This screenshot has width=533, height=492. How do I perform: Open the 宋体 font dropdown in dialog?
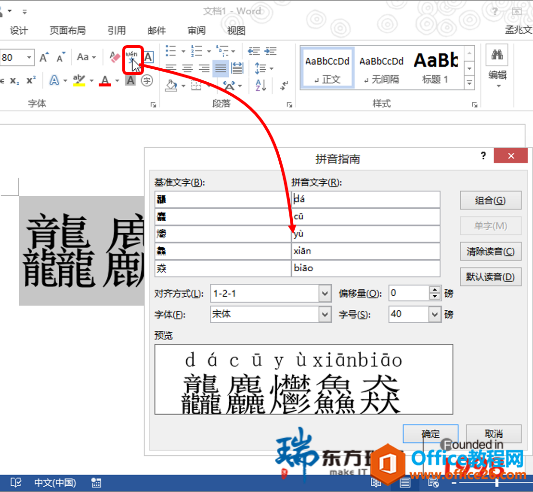[x=325, y=315]
